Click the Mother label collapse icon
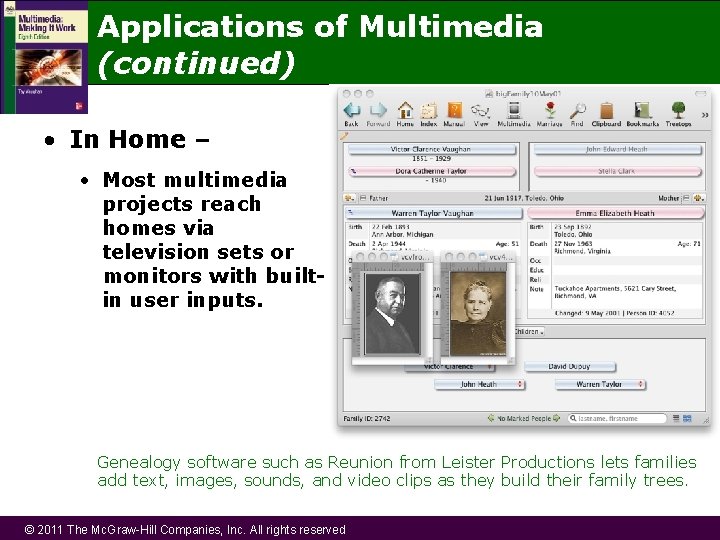Image resolution: width=720 pixels, height=540 pixels. click(x=686, y=198)
